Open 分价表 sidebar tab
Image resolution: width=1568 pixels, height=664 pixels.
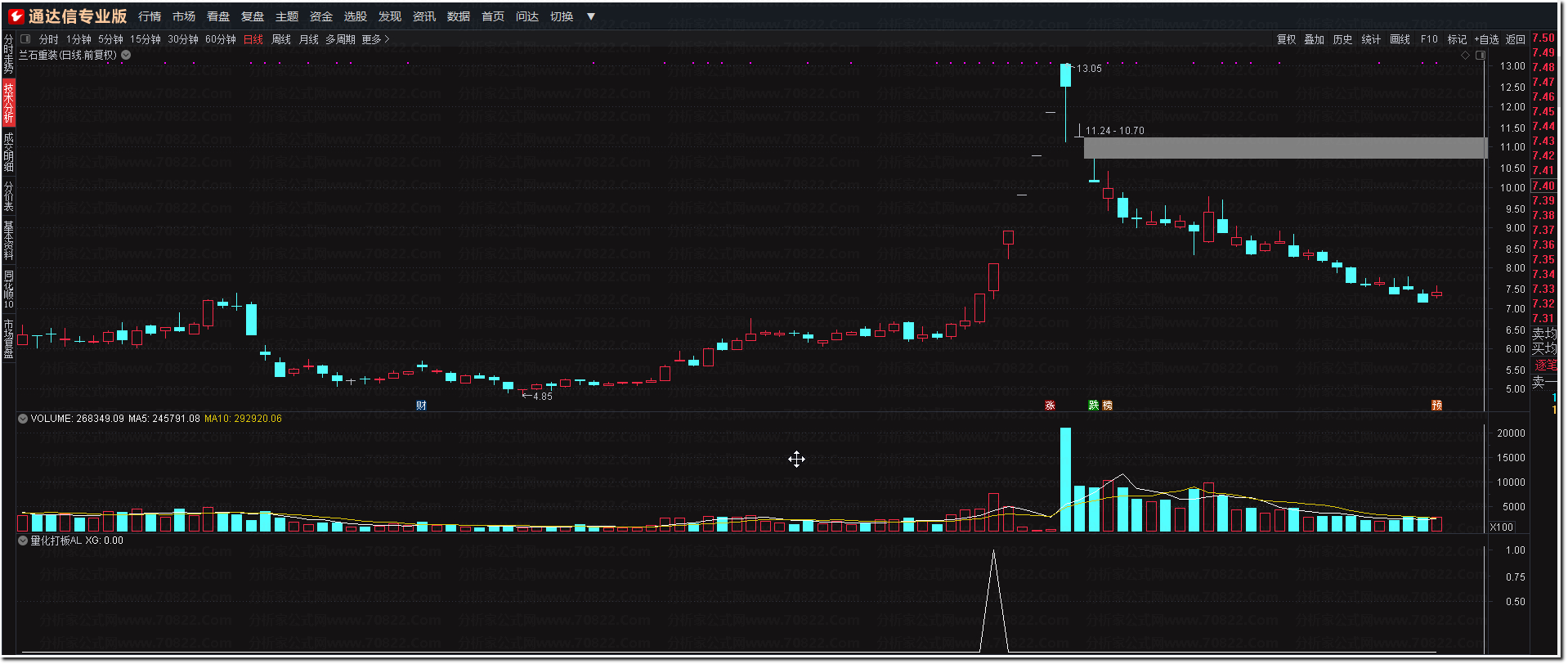8,197
